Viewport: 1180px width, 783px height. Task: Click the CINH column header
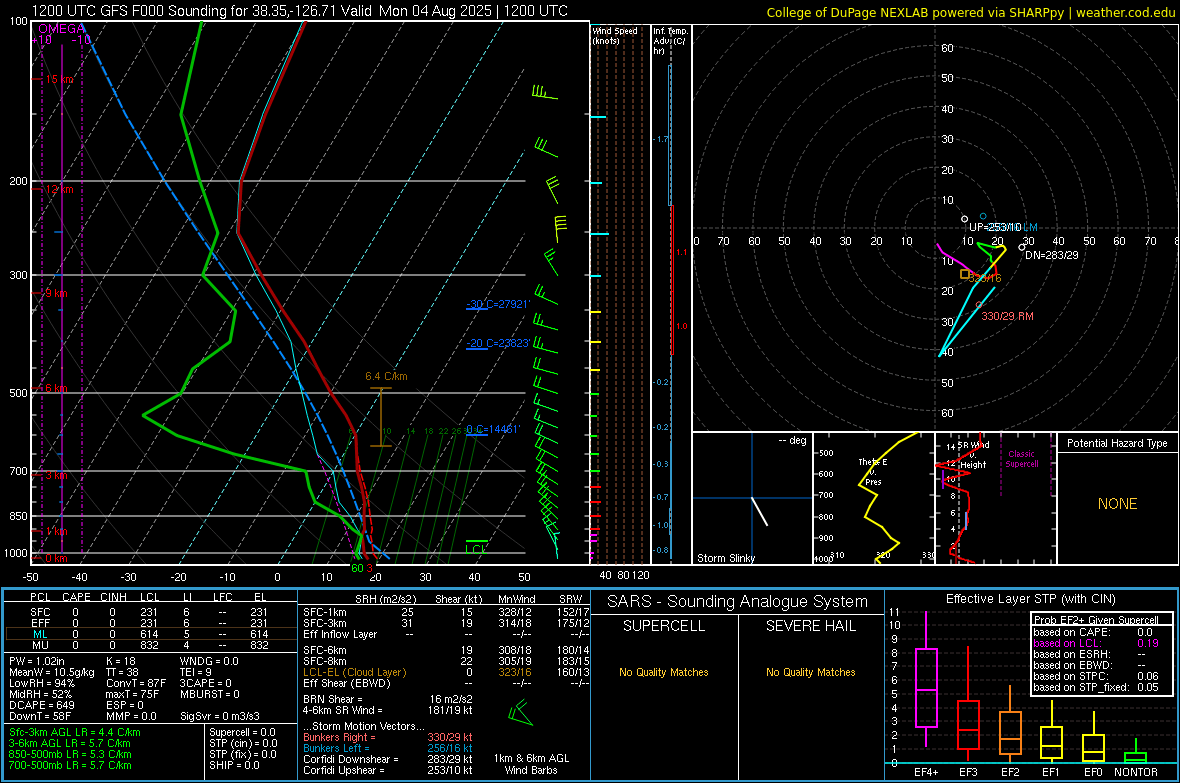tap(114, 597)
